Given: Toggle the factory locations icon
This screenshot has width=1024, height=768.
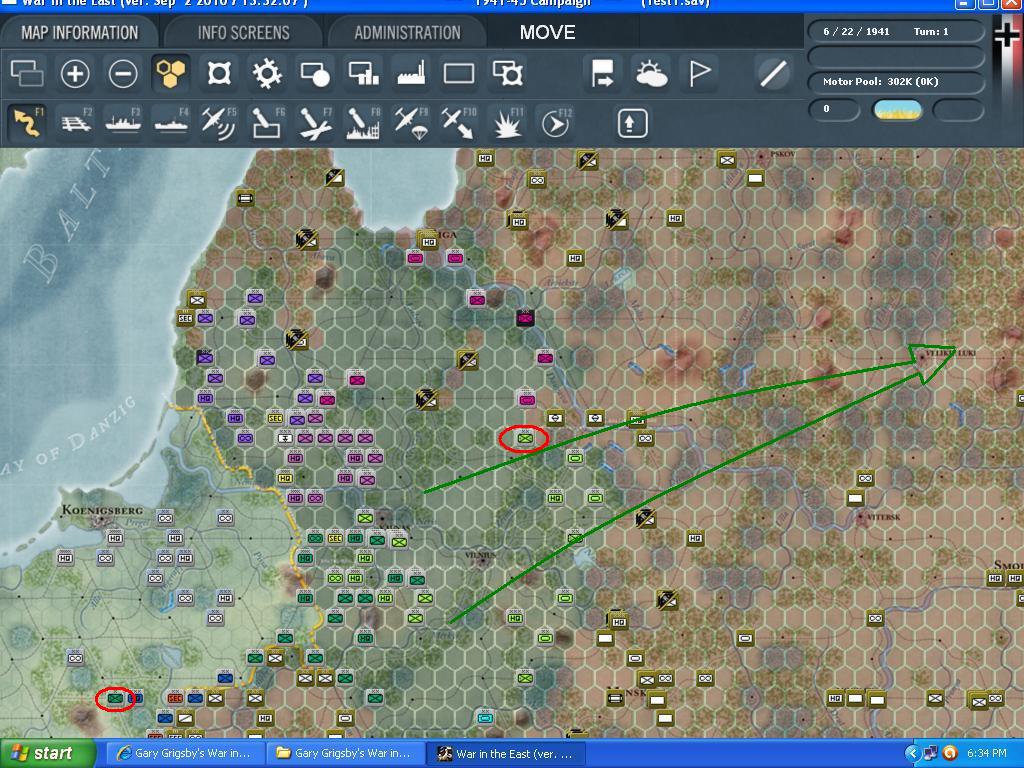Looking at the screenshot, I should click(411, 73).
